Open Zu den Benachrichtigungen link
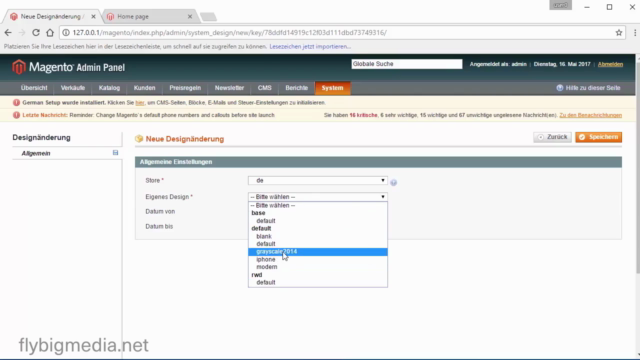Screen dimensions: 640x360 pyautogui.click(x=591, y=115)
